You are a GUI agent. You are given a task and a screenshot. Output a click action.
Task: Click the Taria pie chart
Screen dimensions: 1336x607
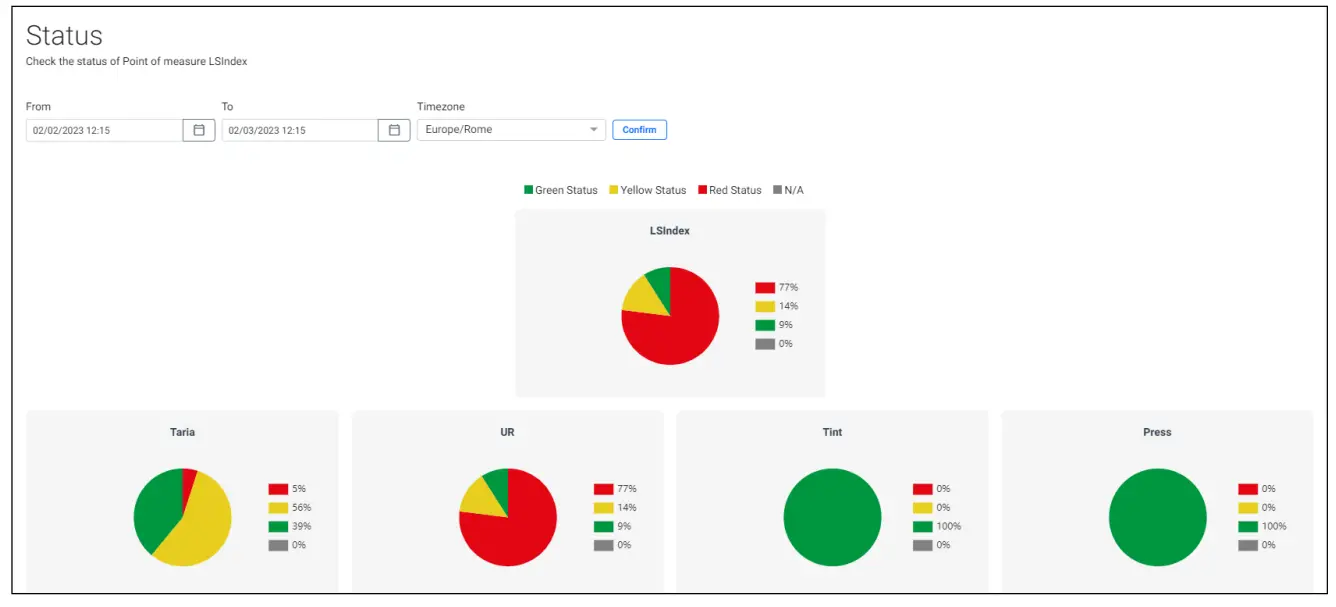(x=182, y=517)
